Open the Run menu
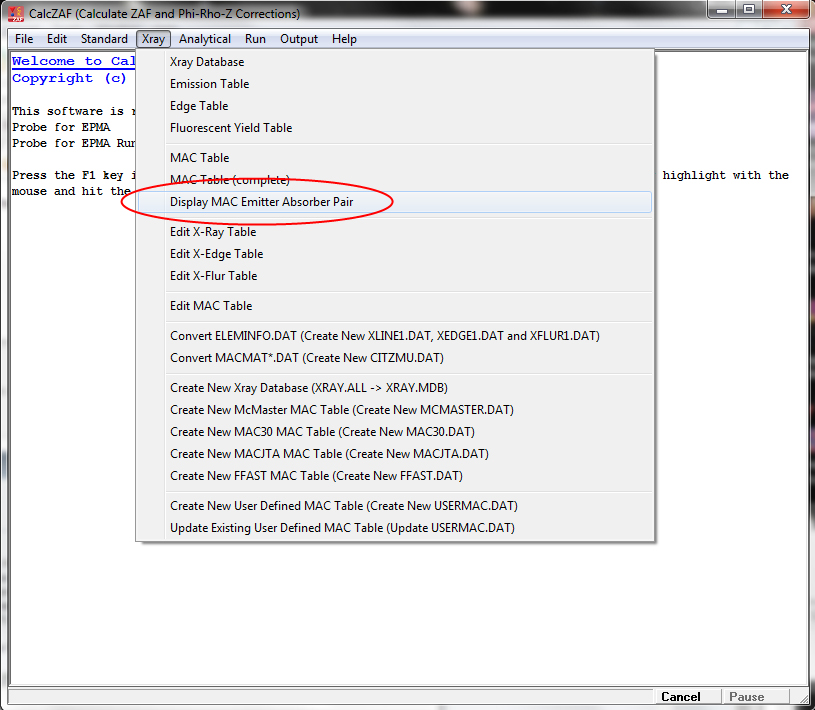Screen dimensions: 815x710 pyautogui.click(x=255, y=39)
